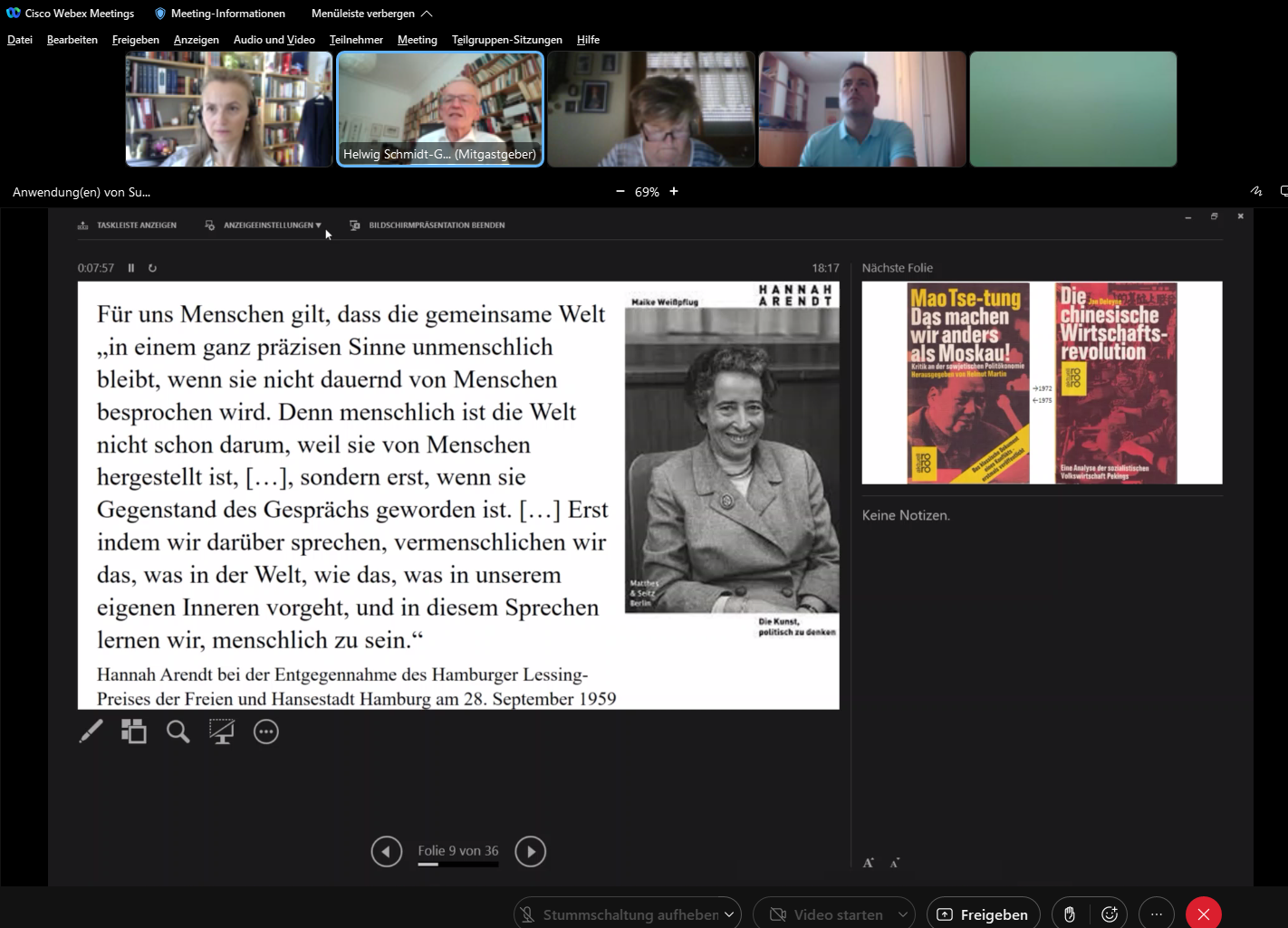The image size is (1288, 928).
Task: Advance to next slide arrow
Action: [x=531, y=851]
